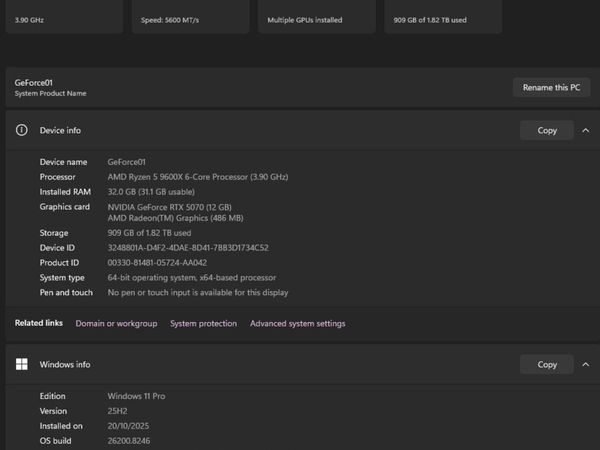Viewport: 600px width, 450px height.
Task: Select the AMD Ryzen 5 9600X processor value
Action: point(198,177)
